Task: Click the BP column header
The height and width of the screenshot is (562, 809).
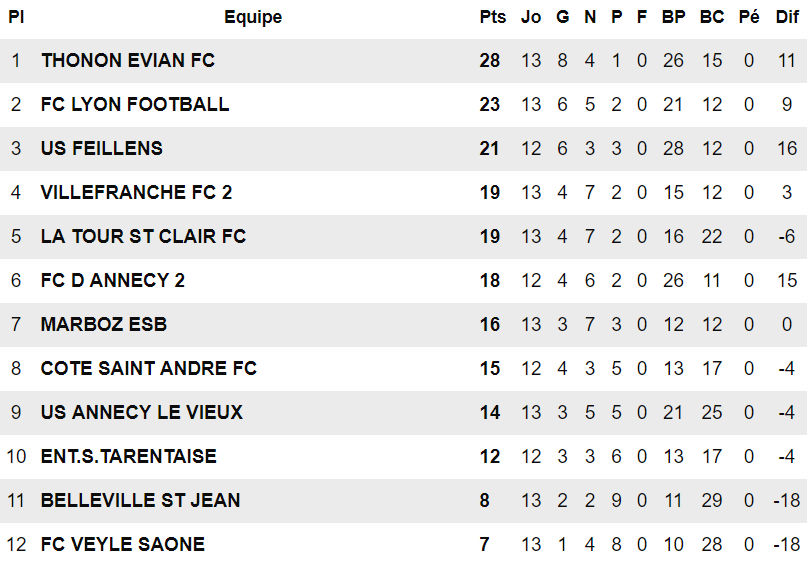Action: click(673, 17)
